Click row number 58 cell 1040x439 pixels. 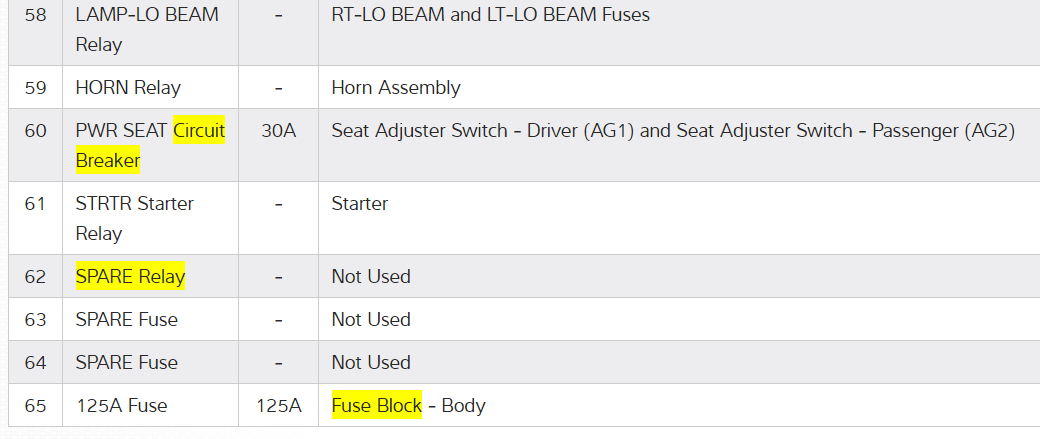[35, 15]
